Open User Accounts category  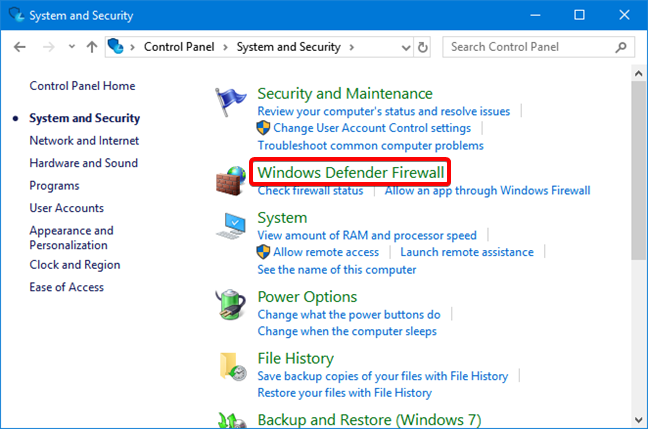pyautogui.click(x=67, y=208)
